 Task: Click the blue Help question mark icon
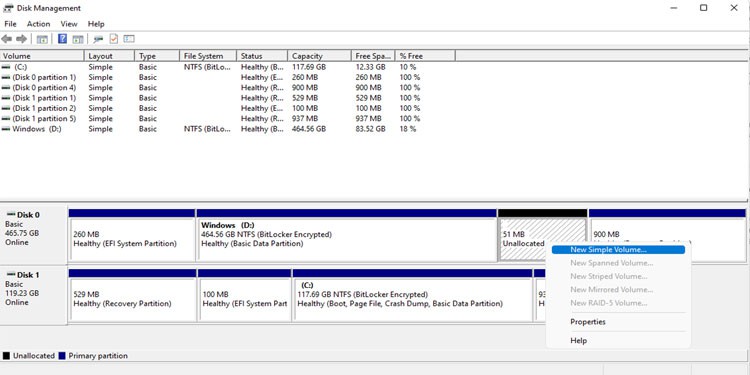point(62,39)
